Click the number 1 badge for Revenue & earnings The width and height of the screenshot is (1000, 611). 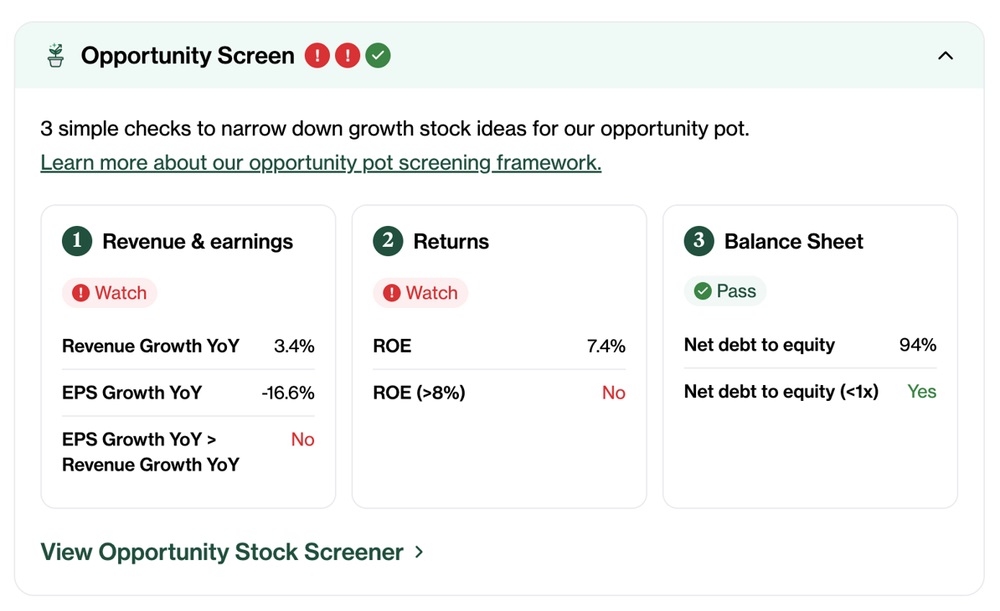coord(77,241)
